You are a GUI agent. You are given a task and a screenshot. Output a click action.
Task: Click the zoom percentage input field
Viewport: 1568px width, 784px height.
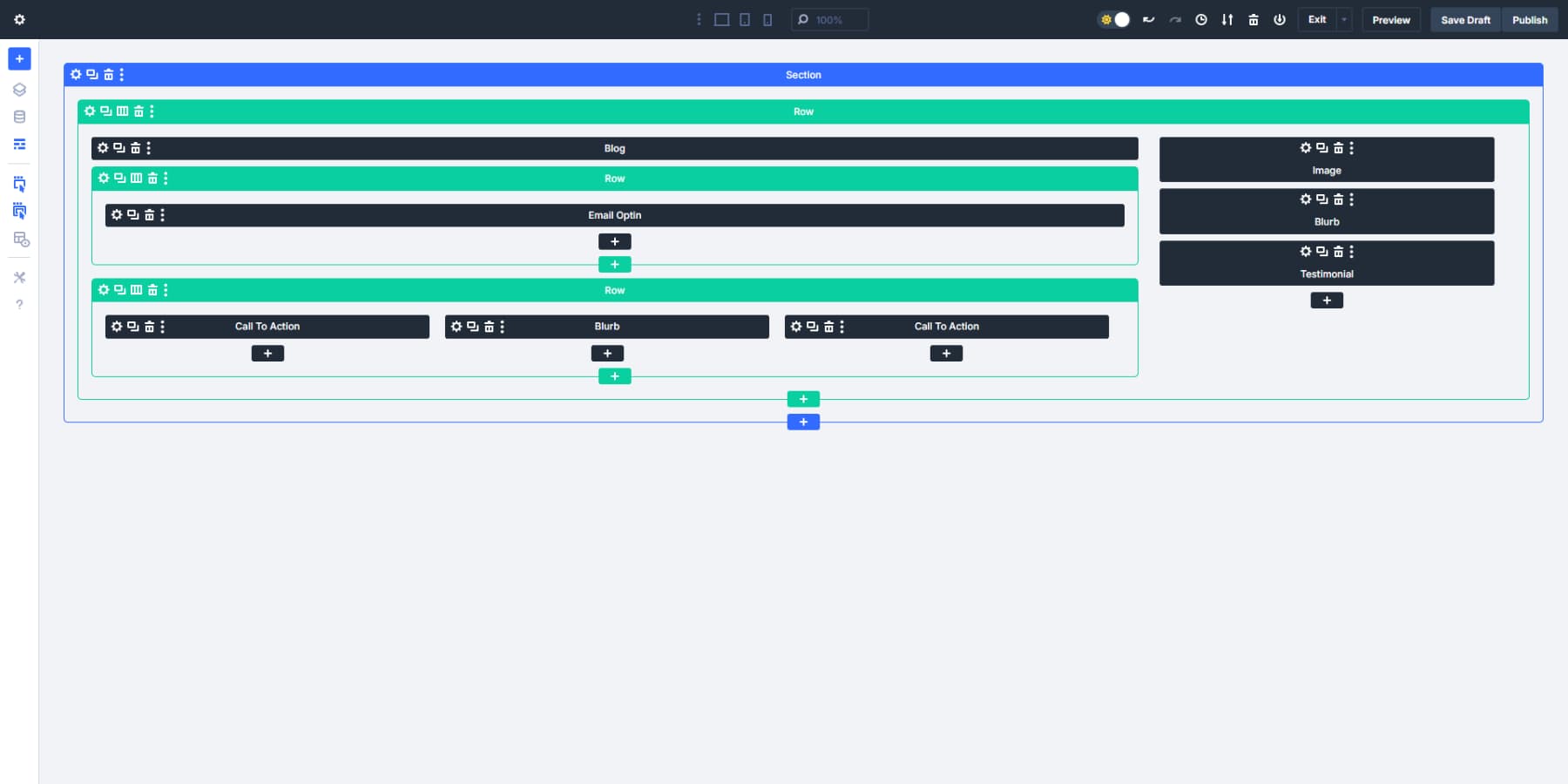(832, 19)
